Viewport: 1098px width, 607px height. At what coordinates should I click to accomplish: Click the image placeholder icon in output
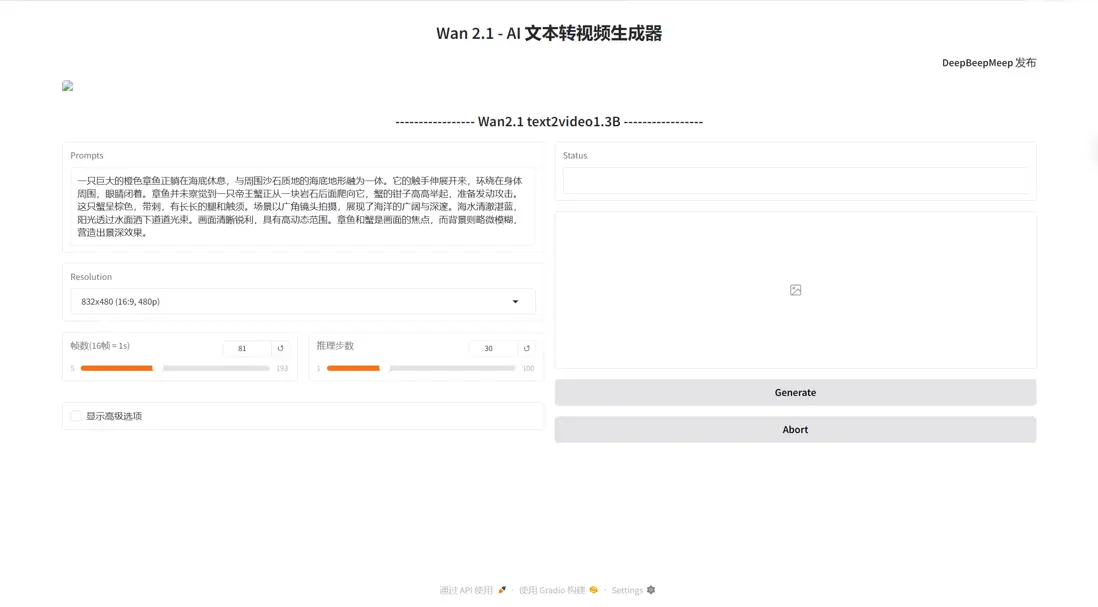(795, 290)
